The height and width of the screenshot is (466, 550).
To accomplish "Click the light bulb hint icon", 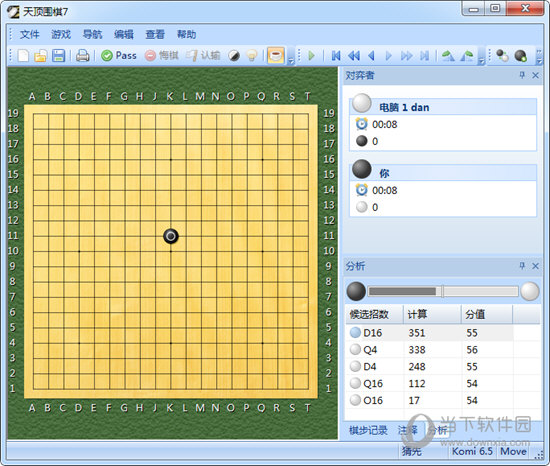I will 251,55.
